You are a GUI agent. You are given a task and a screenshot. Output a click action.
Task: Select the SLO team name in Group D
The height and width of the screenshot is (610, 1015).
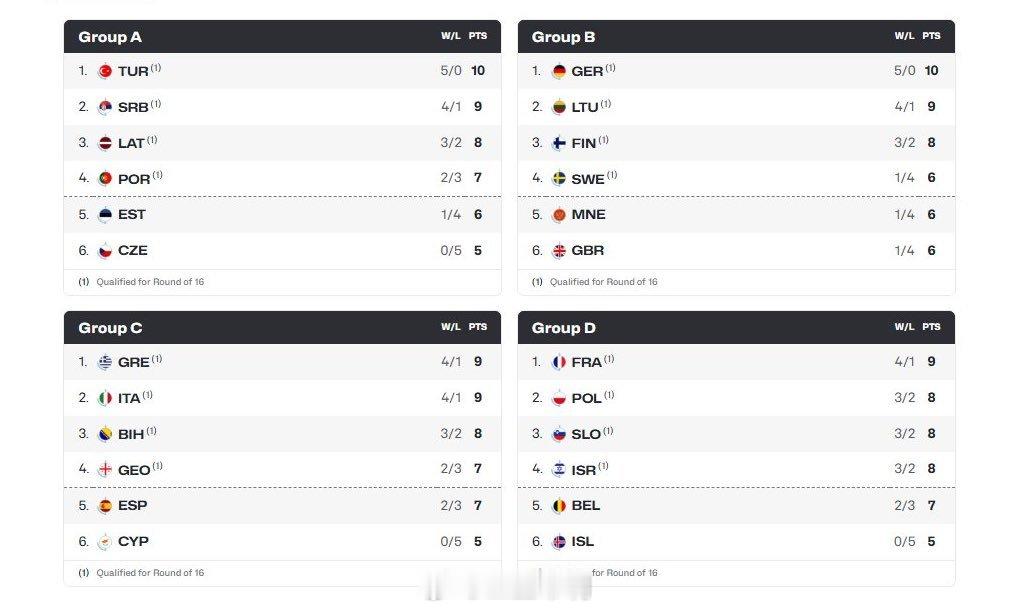[x=586, y=434]
